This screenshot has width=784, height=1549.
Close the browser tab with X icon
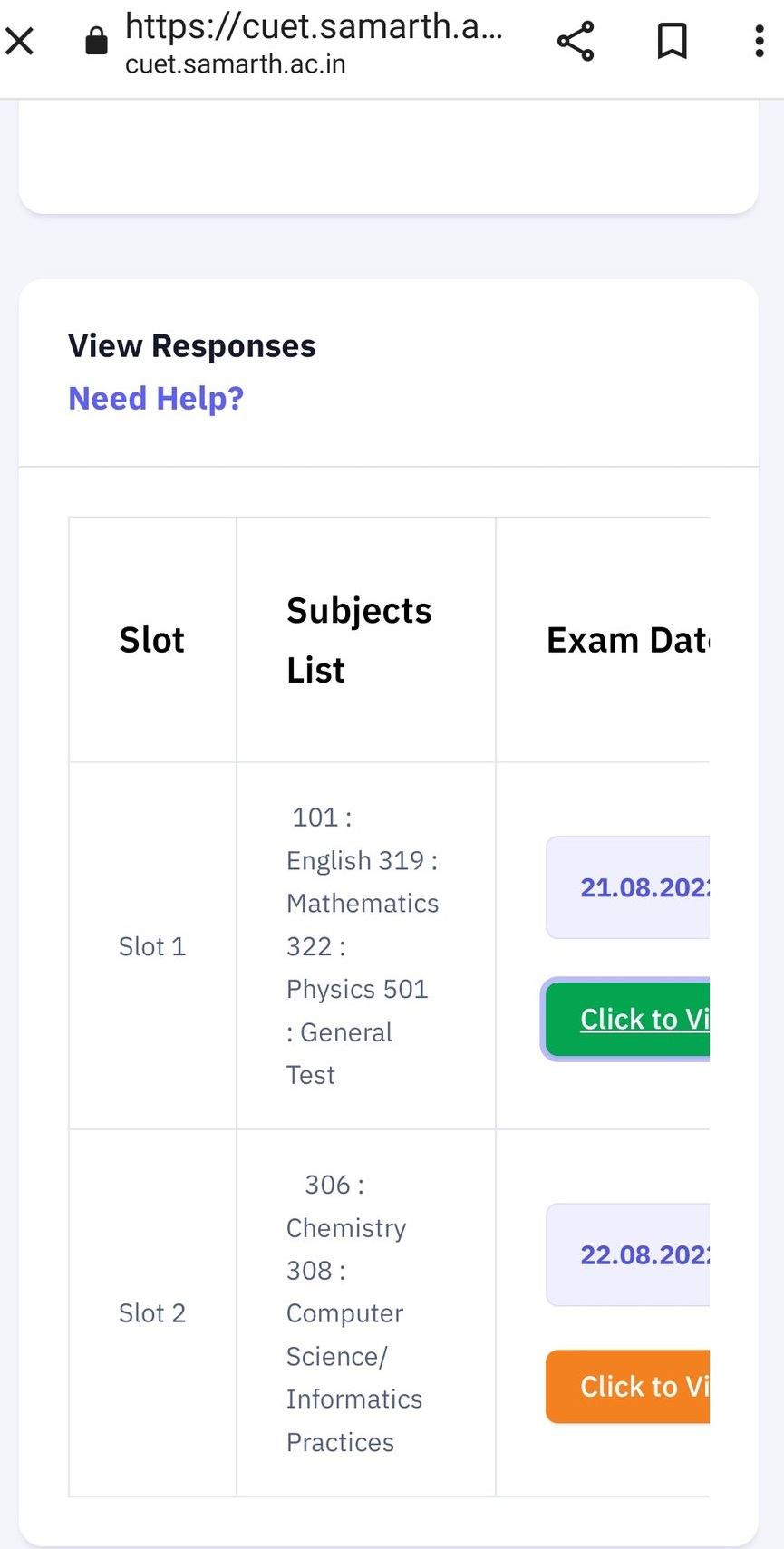coord(20,41)
